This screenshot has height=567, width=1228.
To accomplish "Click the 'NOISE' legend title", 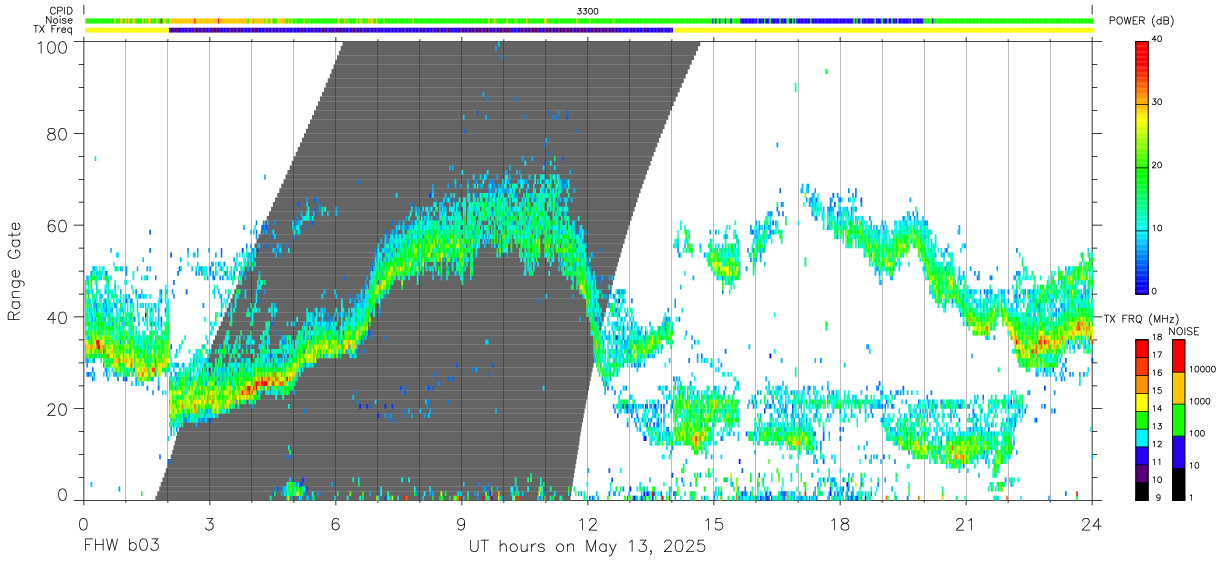I will coord(1185,331).
